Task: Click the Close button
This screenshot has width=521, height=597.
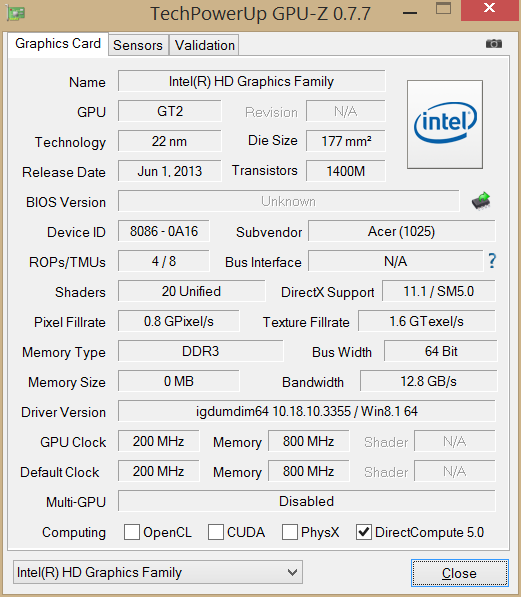Action: click(459, 573)
